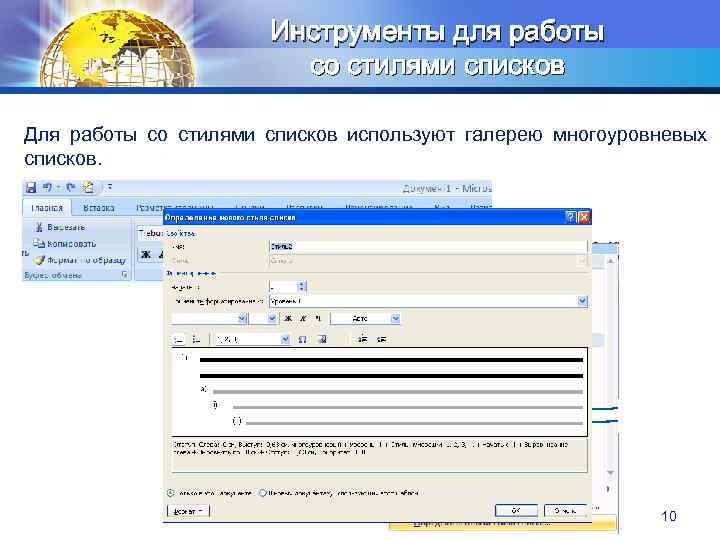Click the Undo arrow icon in Word title bar
Screen dimensions: 720x540
[x=47, y=187]
